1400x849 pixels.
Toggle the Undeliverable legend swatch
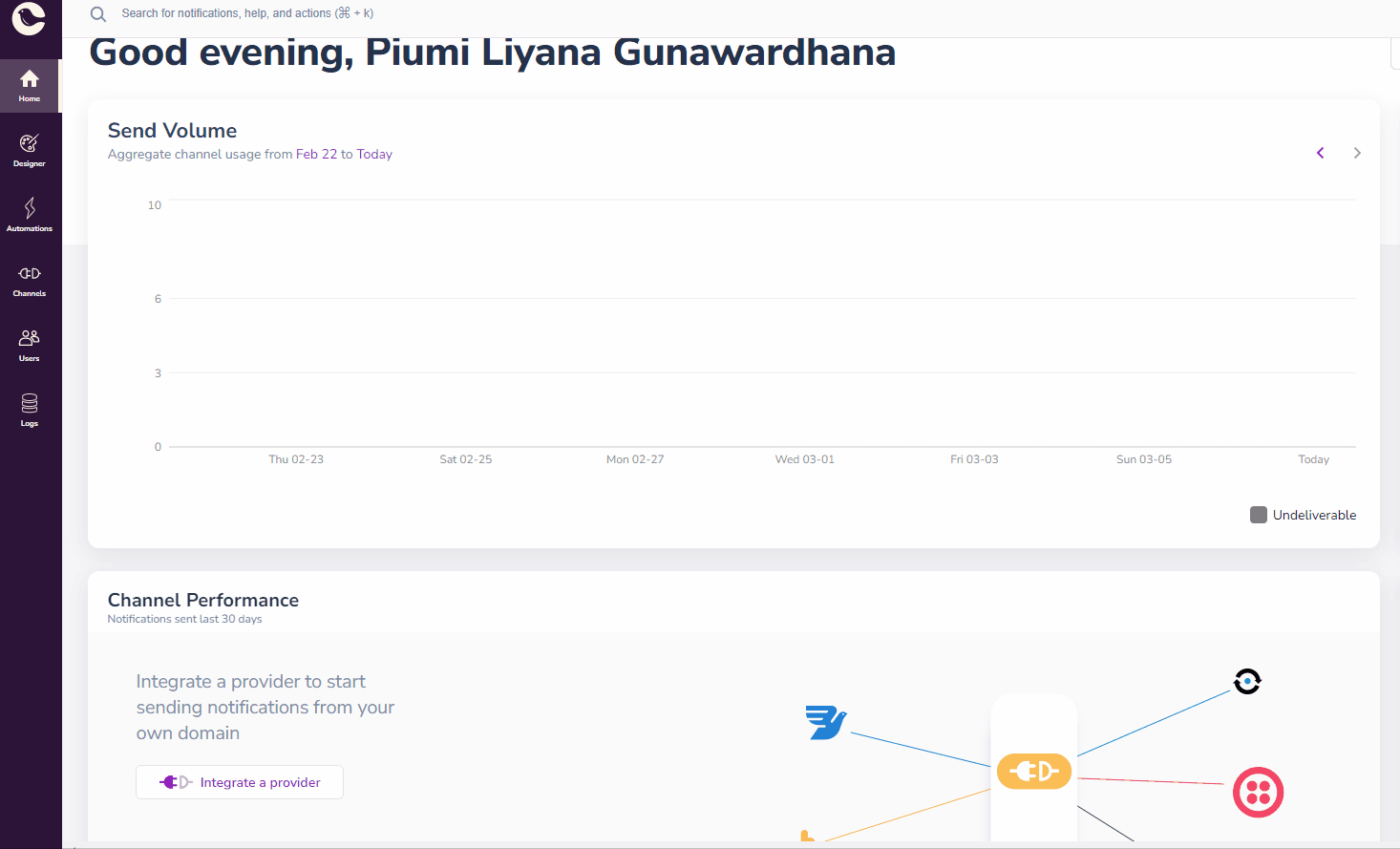(x=1259, y=515)
